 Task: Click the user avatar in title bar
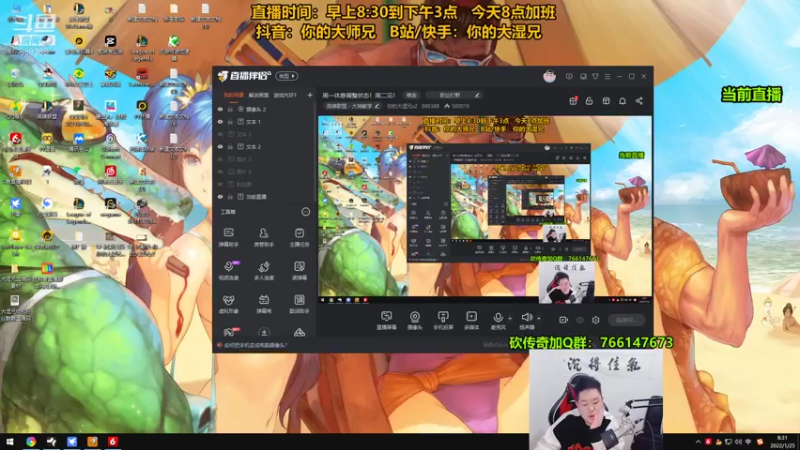click(x=549, y=76)
